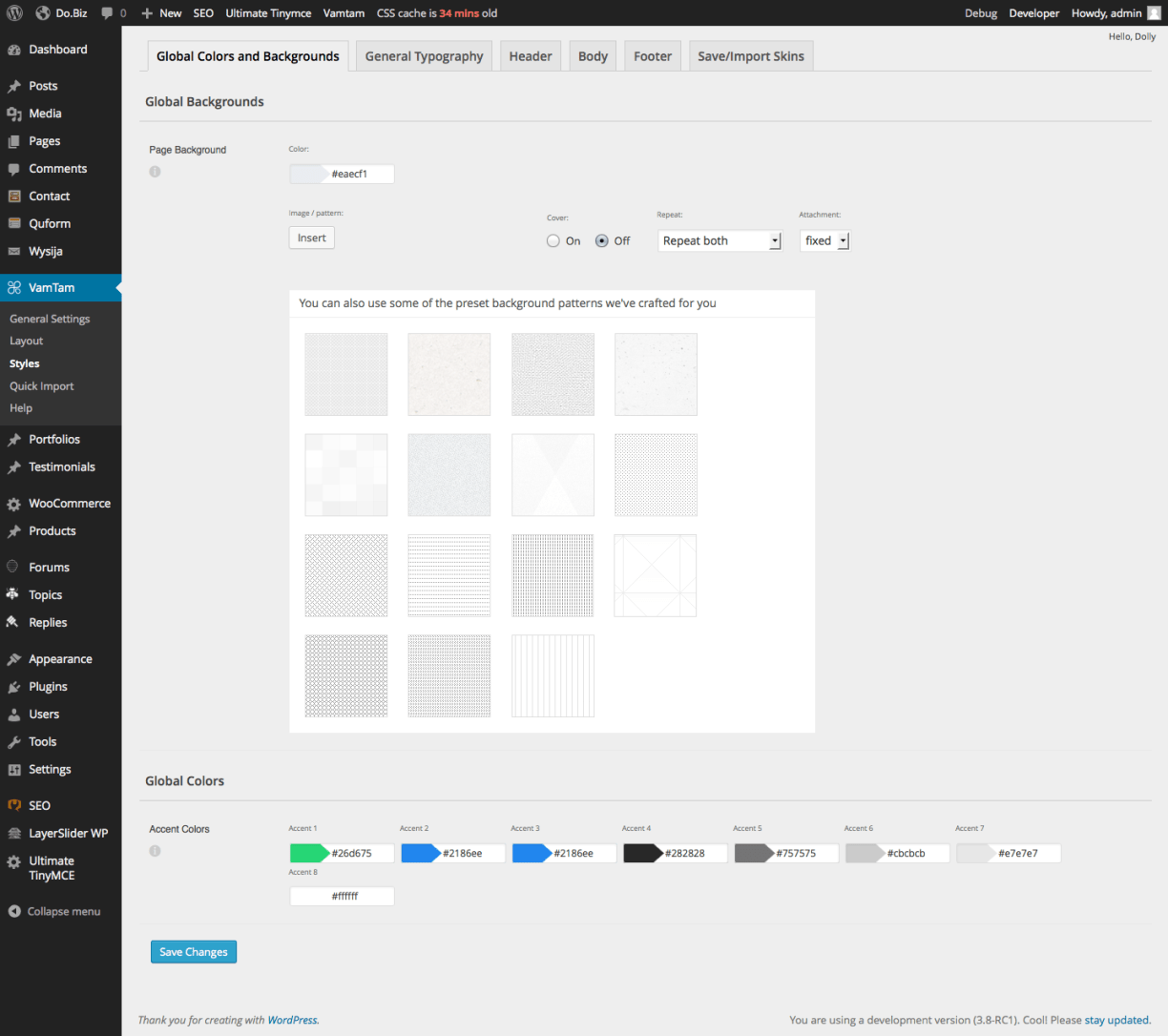Screen dimensions: 1168x1036
Task: Pick the green Accent 1 color swatch
Action: (309, 853)
